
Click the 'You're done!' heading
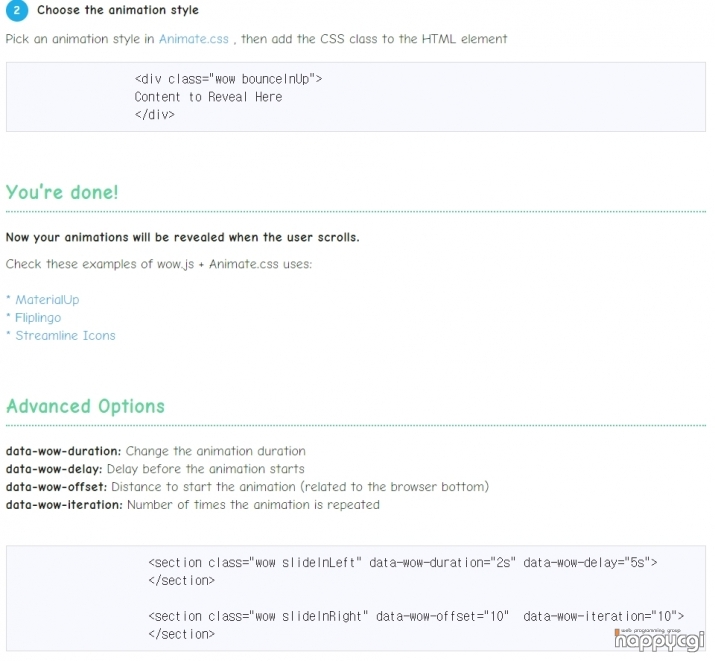pos(62,192)
